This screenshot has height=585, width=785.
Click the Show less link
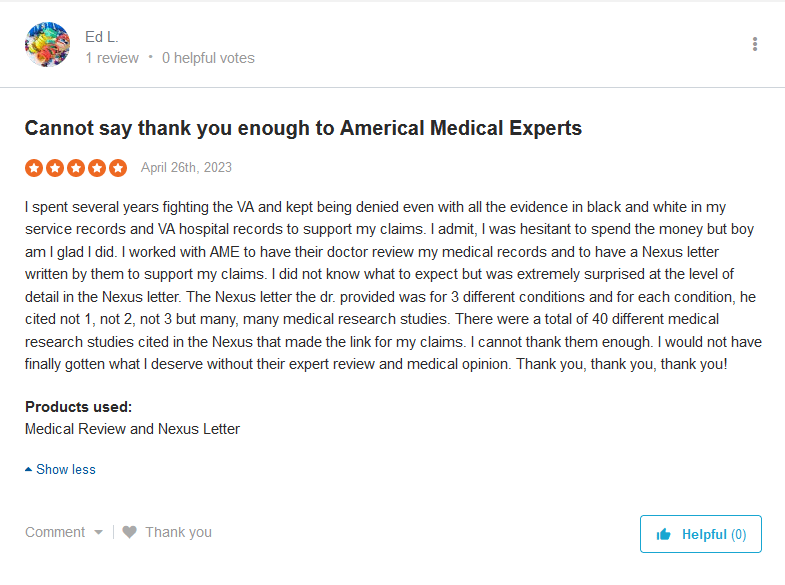(66, 469)
